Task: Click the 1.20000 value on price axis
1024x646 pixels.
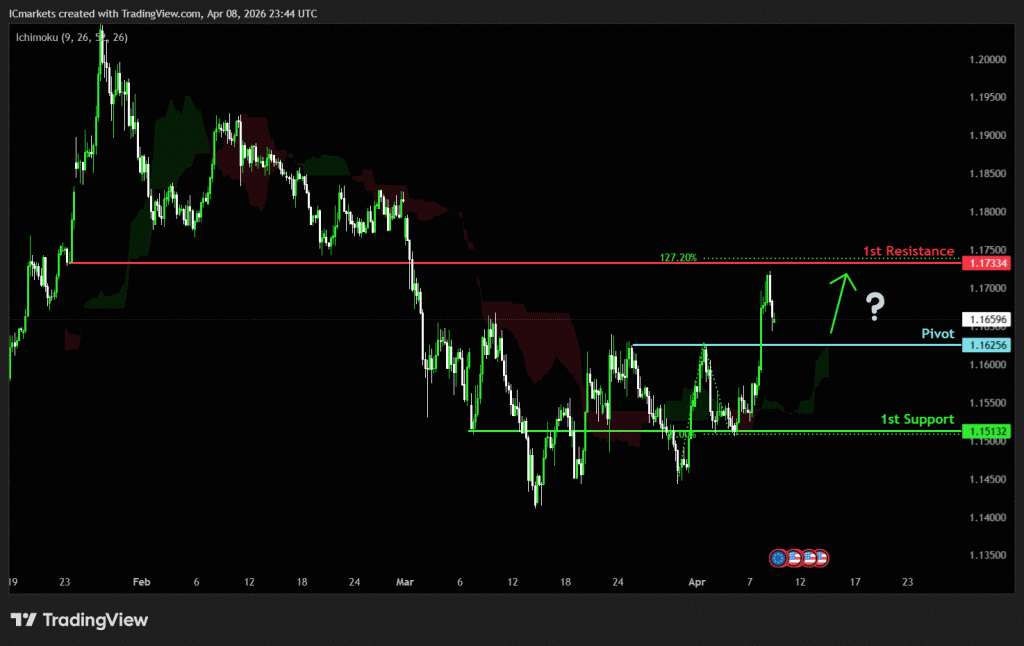Action: pyautogui.click(x=986, y=59)
